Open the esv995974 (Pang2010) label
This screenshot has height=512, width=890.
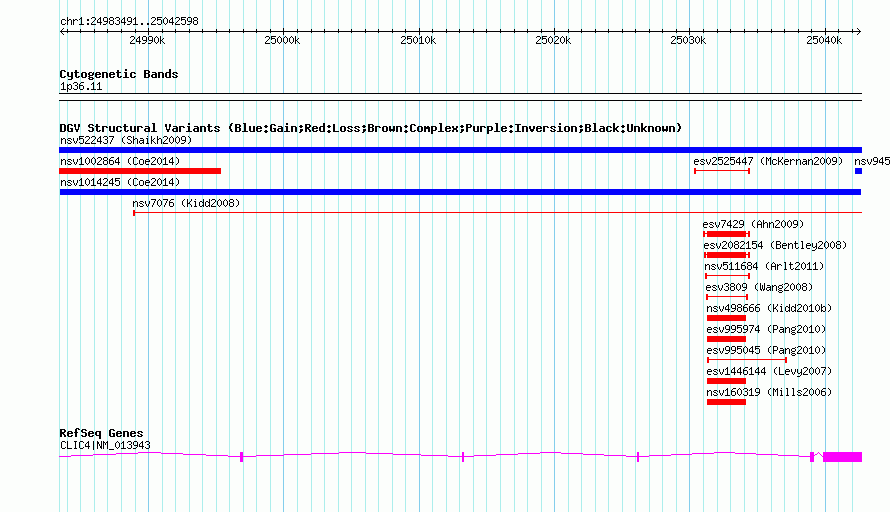pos(766,329)
